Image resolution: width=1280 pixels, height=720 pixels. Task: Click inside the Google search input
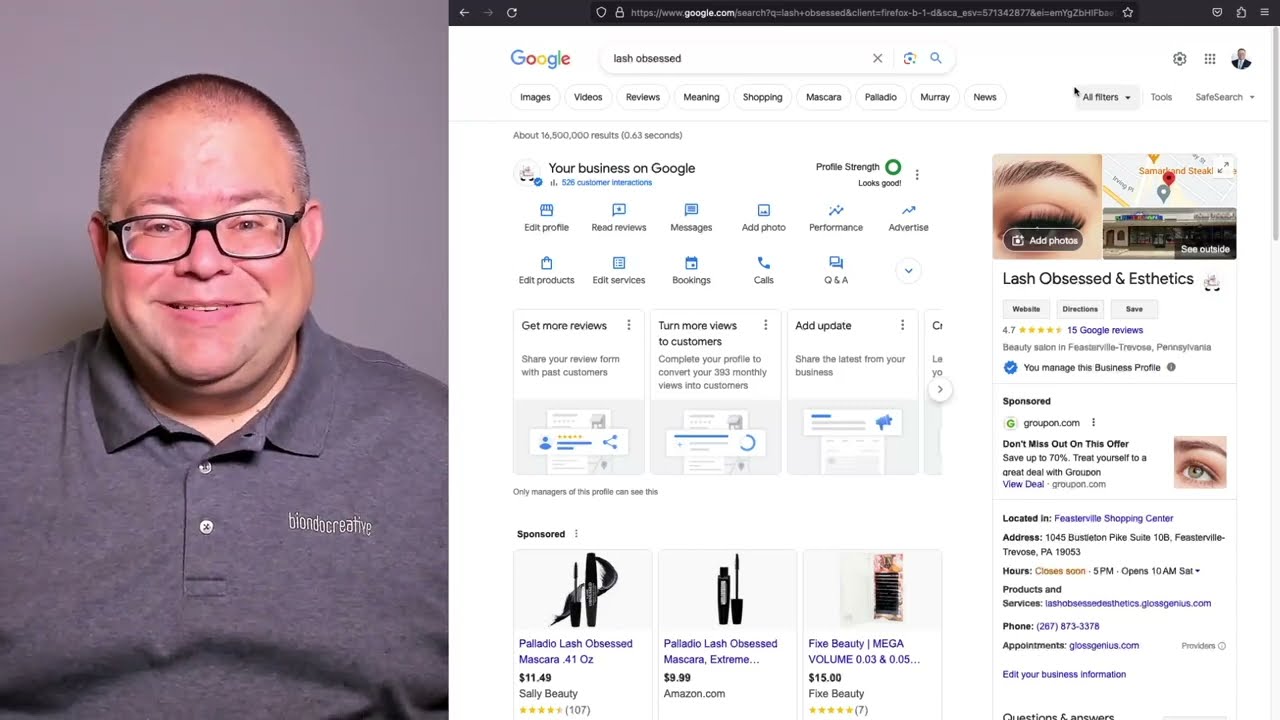[x=740, y=58]
